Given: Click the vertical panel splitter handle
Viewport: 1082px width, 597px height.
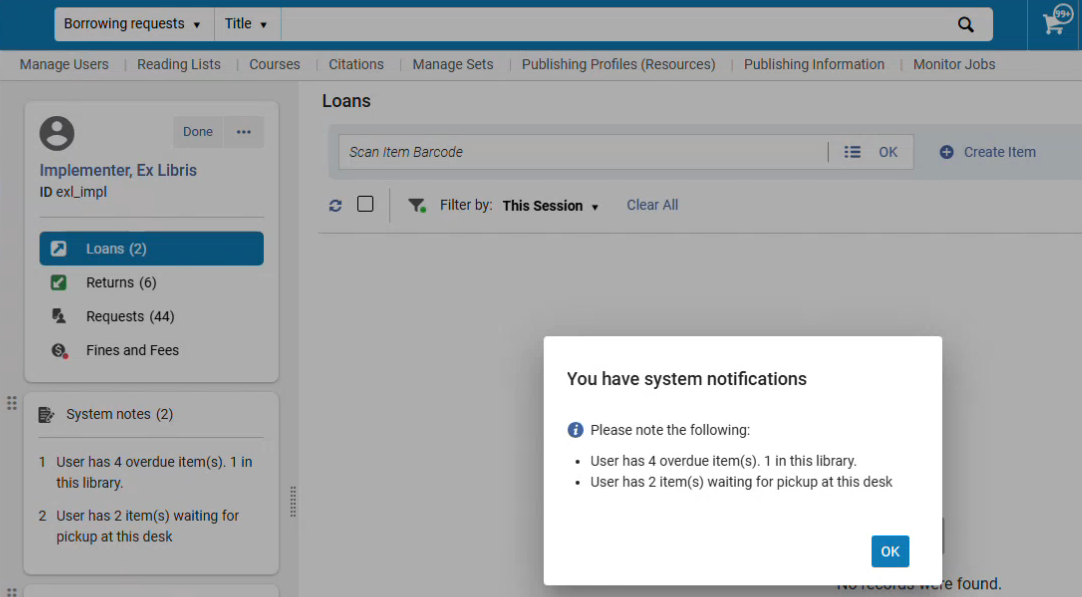Looking at the screenshot, I should [293, 502].
